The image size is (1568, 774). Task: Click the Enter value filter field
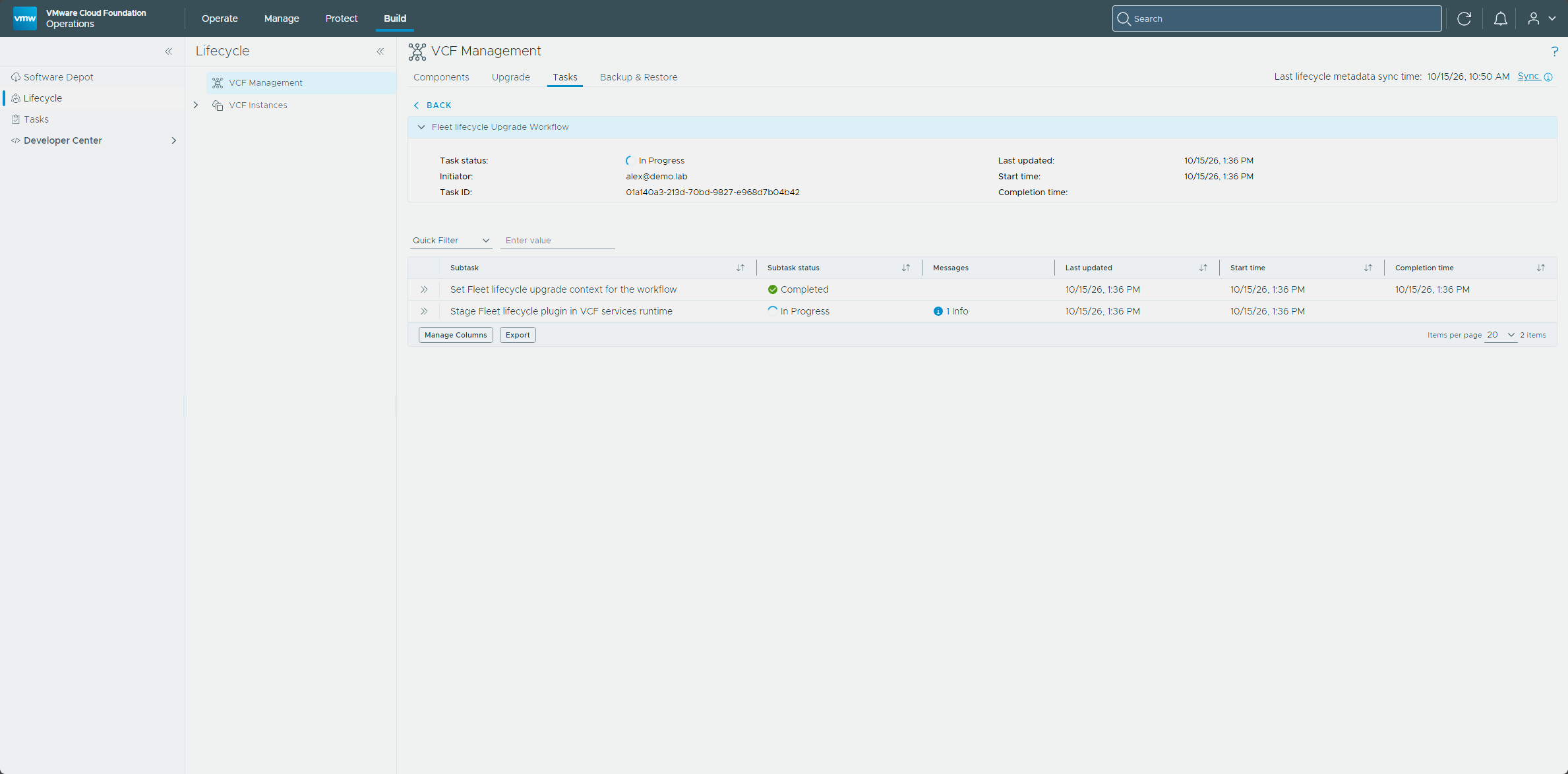click(x=558, y=241)
